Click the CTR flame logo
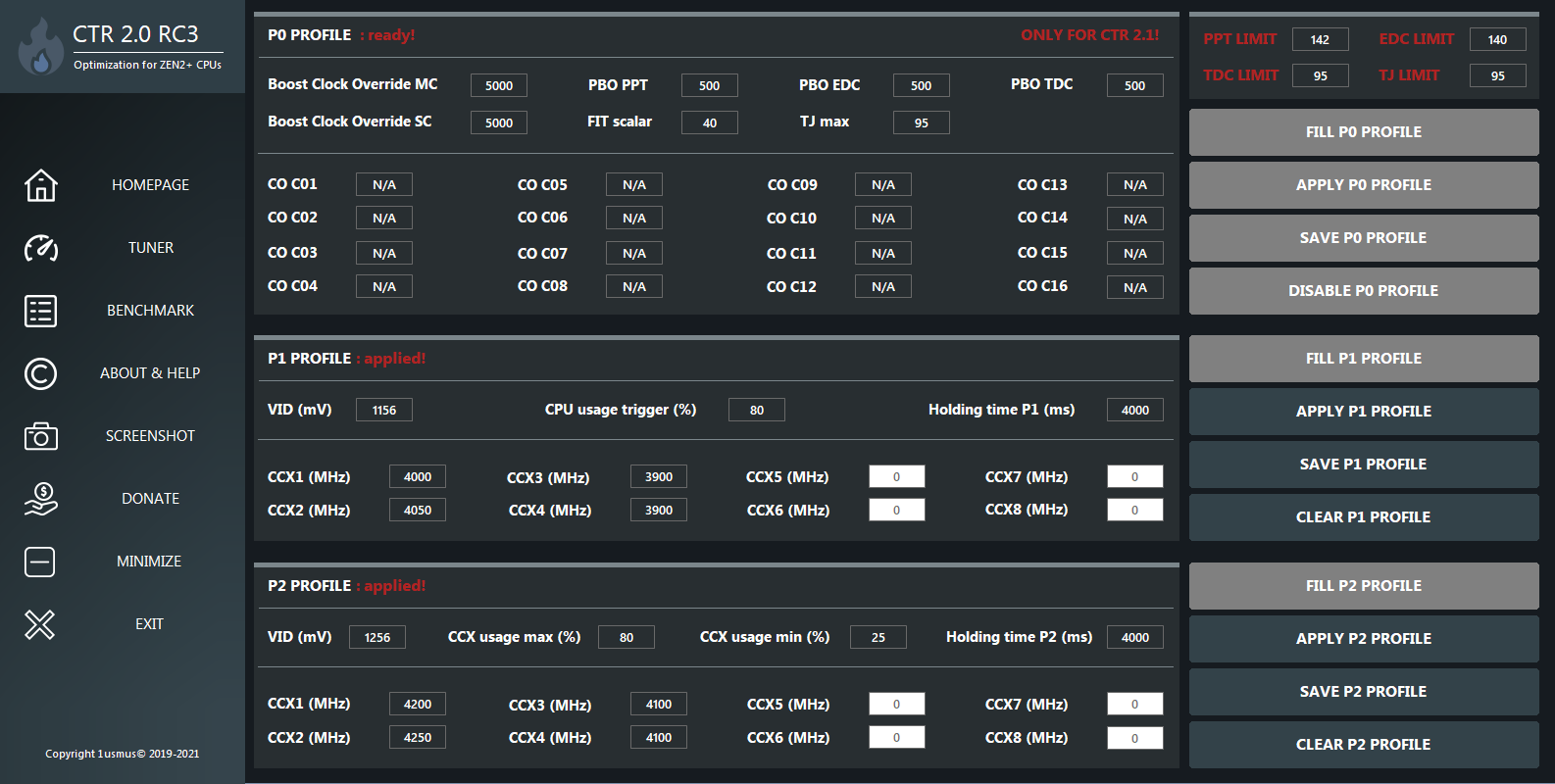The width and height of the screenshot is (1555, 784). (x=40, y=47)
